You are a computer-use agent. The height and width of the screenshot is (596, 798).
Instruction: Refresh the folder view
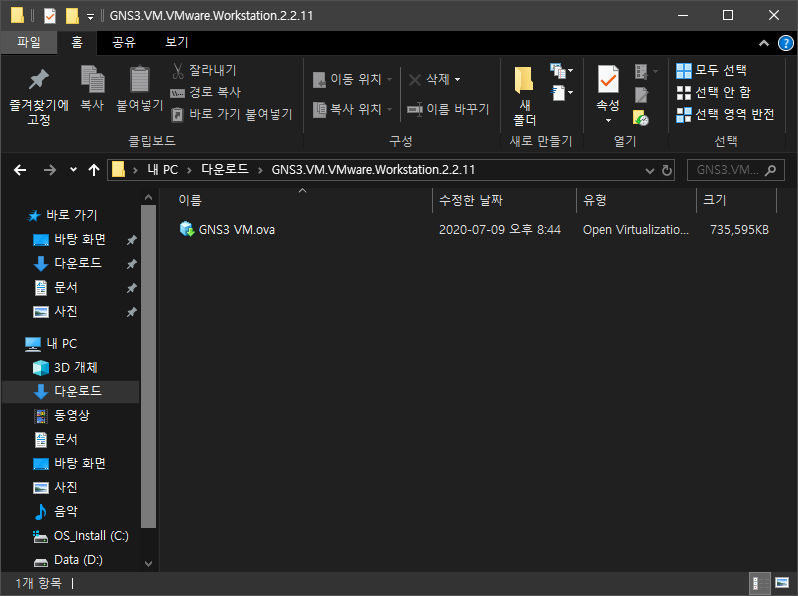point(667,171)
